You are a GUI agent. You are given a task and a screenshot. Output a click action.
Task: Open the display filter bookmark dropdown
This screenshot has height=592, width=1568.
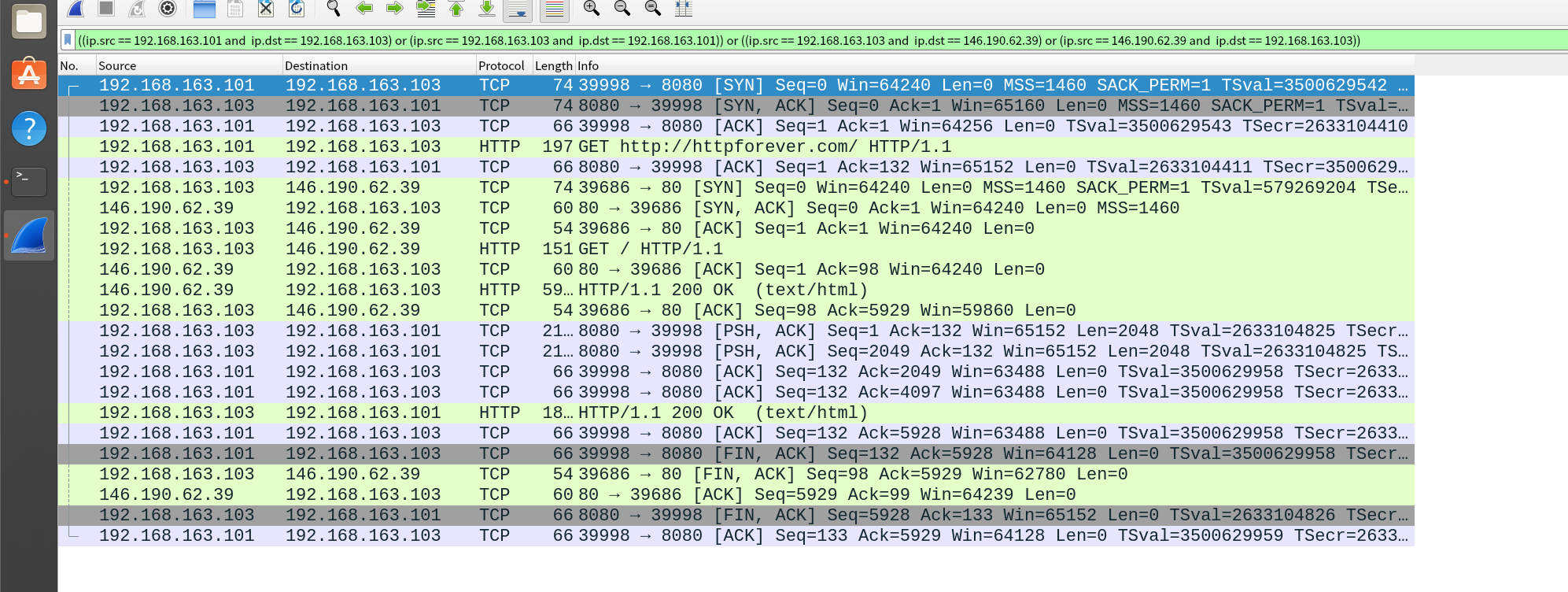click(x=68, y=40)
